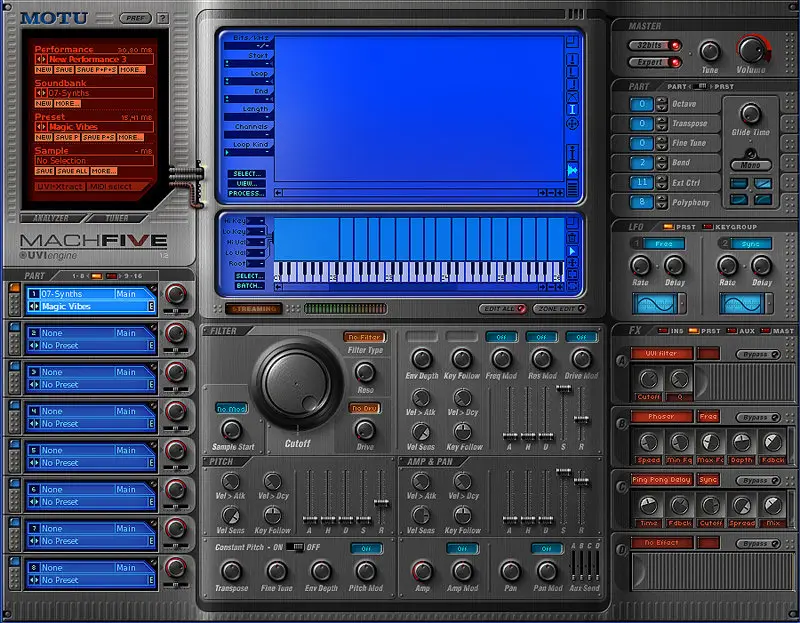This screenshot has width=800, height=623.
Task: Toggle the Mono button in Part section
Action: (751, 165)
